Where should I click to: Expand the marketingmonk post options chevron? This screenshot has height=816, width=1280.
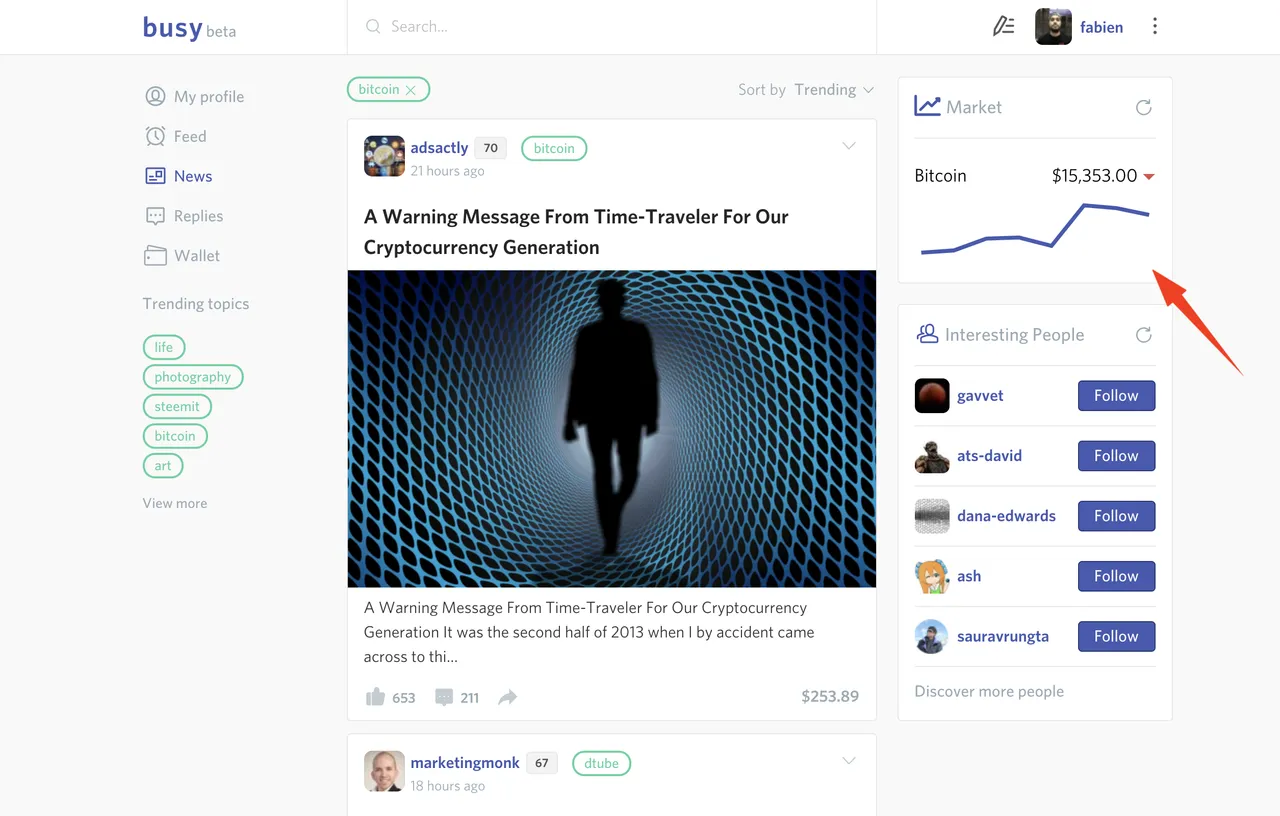849,761
